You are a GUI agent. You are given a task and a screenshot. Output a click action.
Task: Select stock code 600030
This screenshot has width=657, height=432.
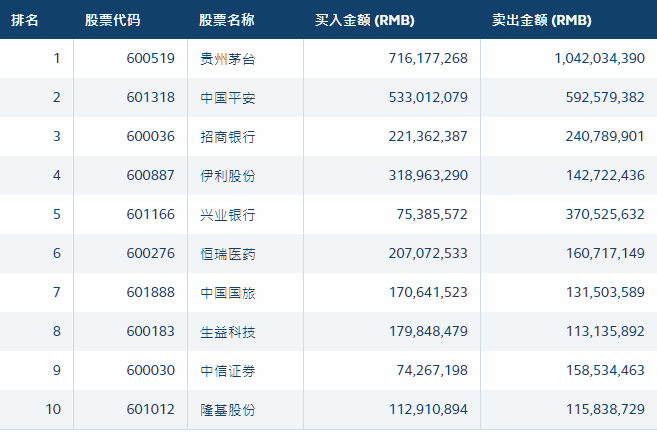(150, 370)
